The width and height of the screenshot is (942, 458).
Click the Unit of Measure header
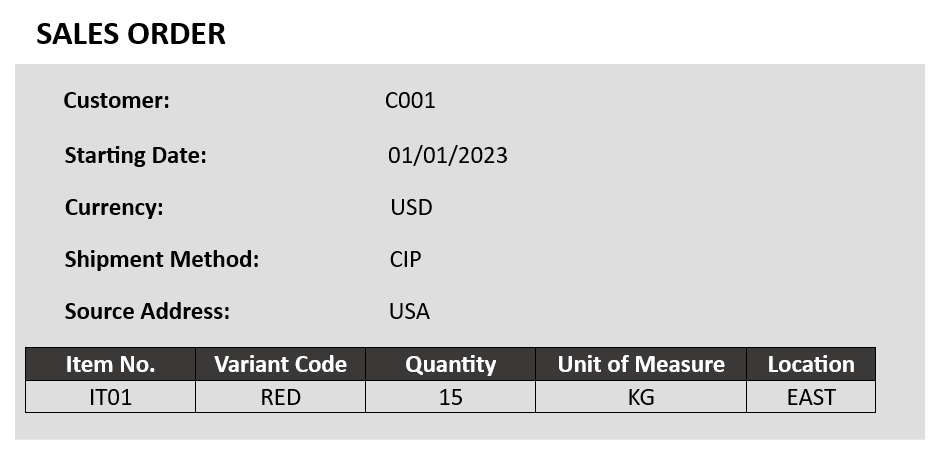(x=641, y=364)
